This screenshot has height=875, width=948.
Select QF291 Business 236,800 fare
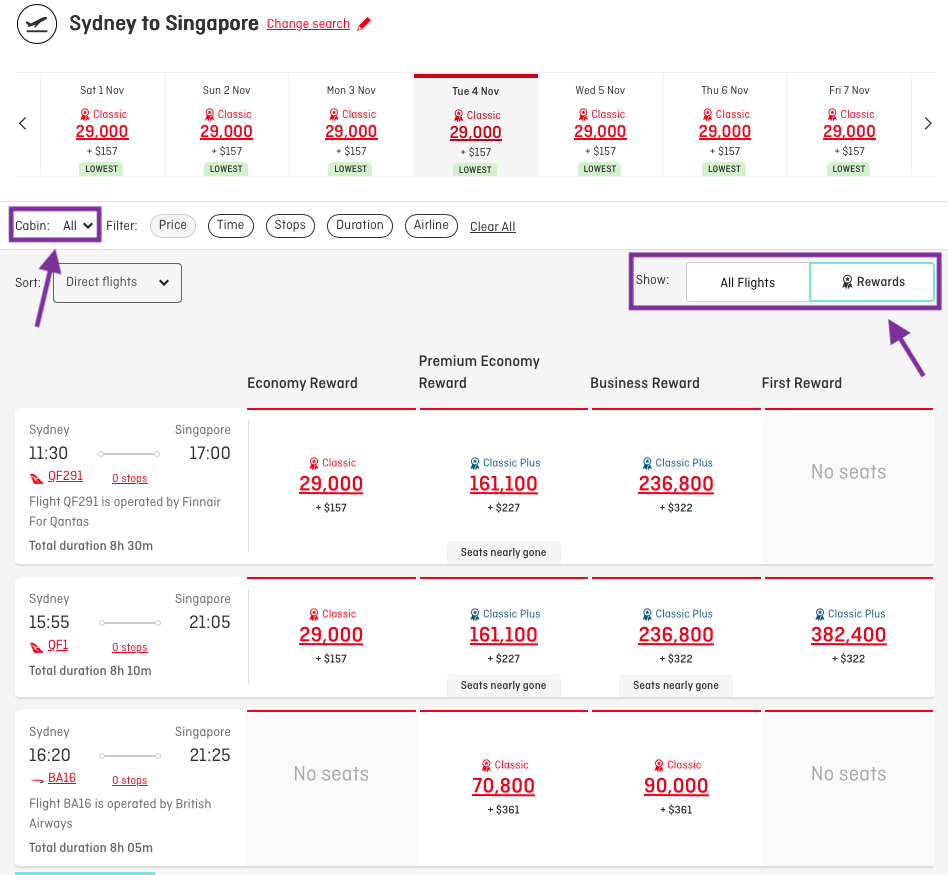tap(676, 484)
